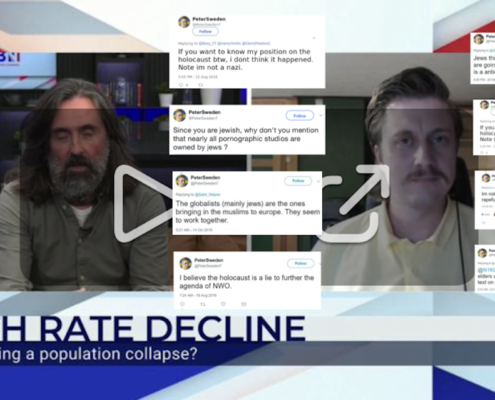Click PeterSweden avatar on the globalists tweet
The height and width of the screenshot is (400, 495).
point(182,181)
